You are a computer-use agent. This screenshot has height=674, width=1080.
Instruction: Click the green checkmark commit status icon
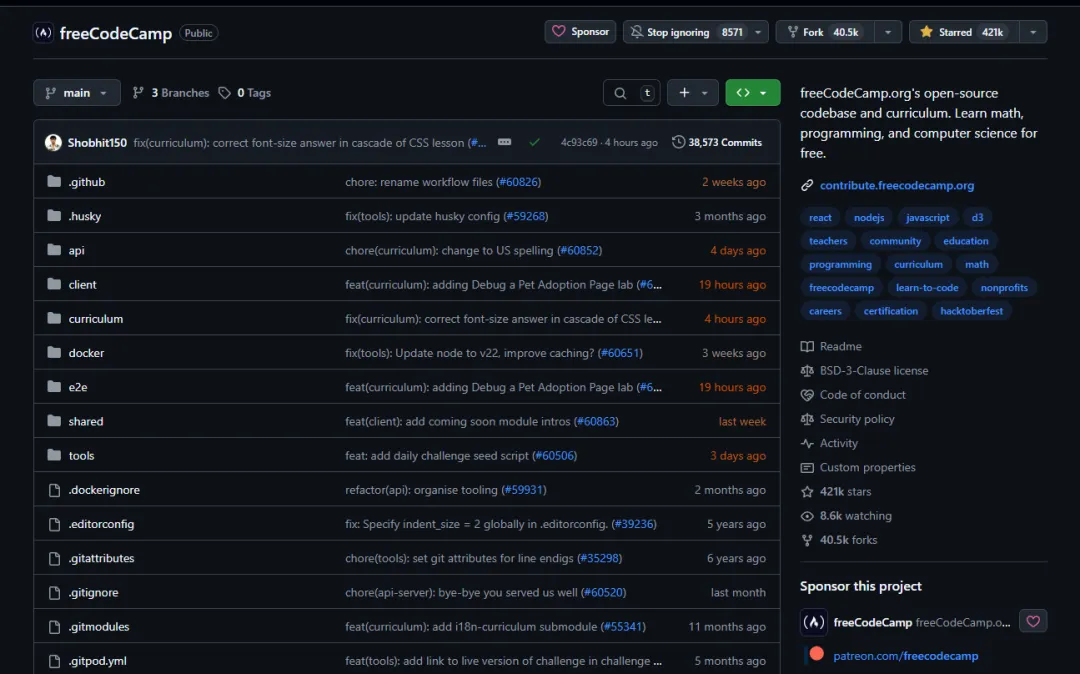tap(534, 143)
